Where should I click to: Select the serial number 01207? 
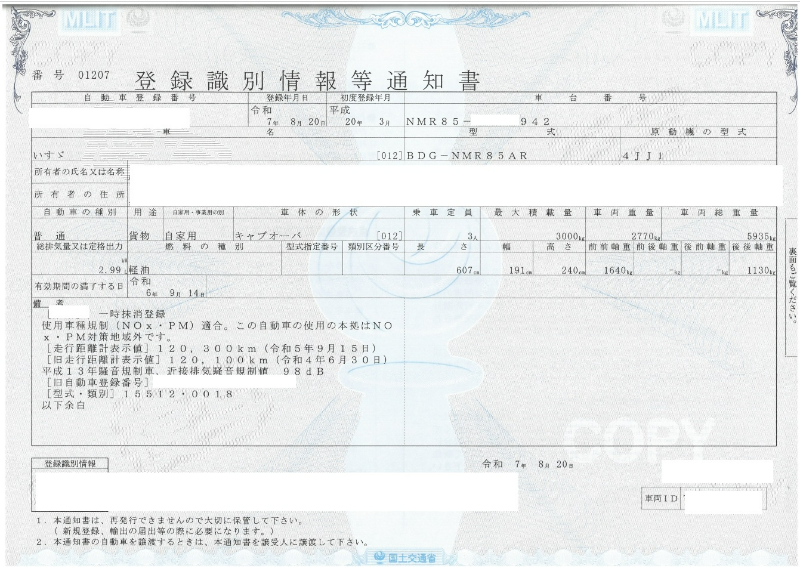(x=93, y=76)
